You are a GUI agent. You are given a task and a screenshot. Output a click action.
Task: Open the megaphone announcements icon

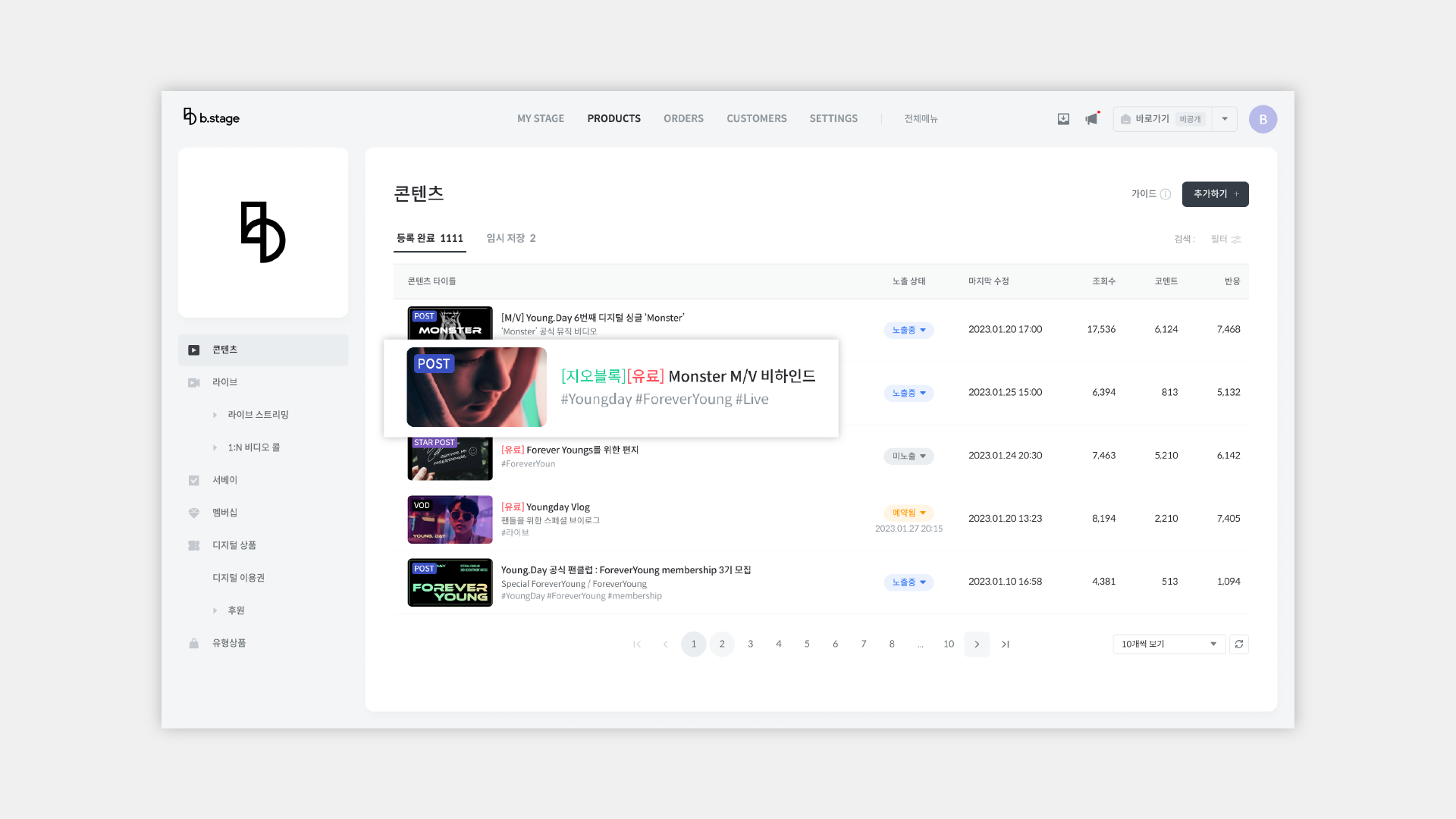1091,119
